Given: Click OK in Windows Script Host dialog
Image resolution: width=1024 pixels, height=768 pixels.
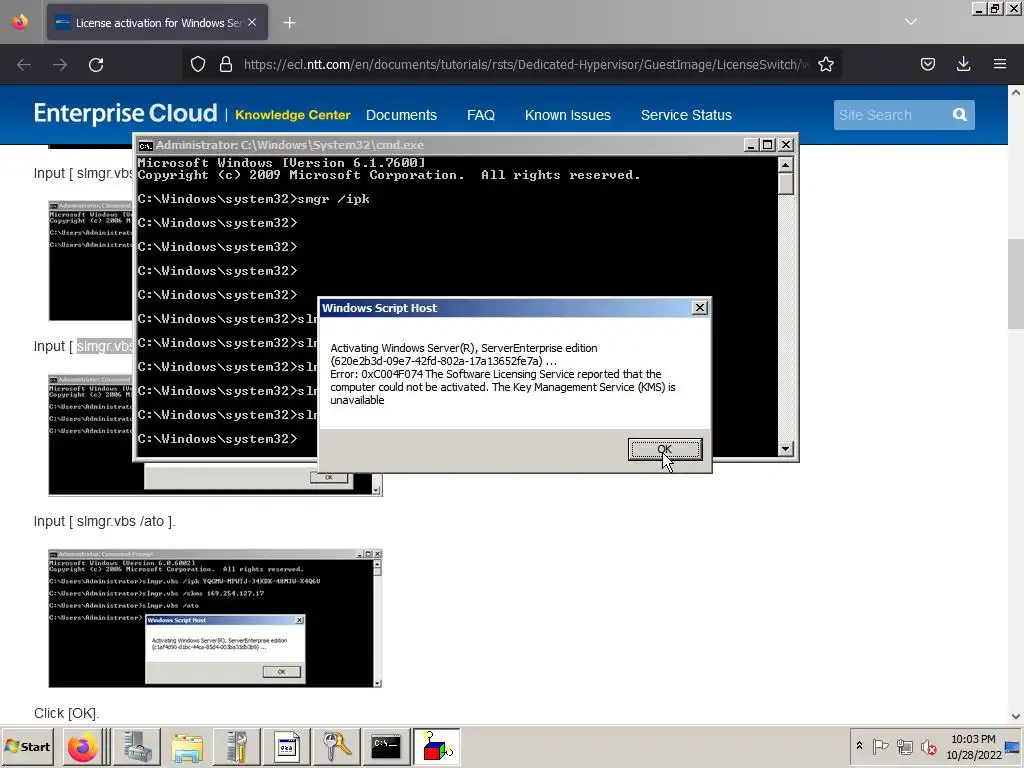Looking at the screenshot, I should (x=665, y=449).
